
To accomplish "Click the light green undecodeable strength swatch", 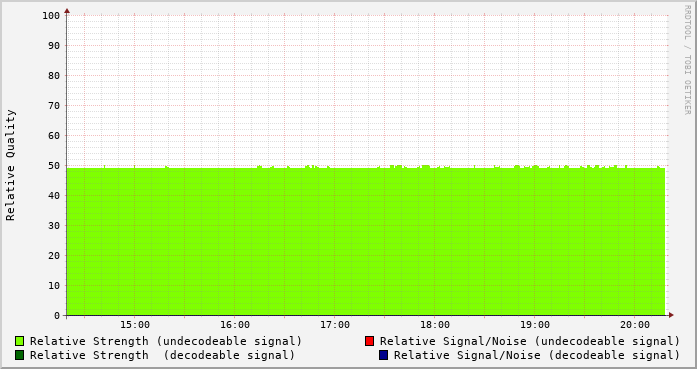I will pos(20,341).
